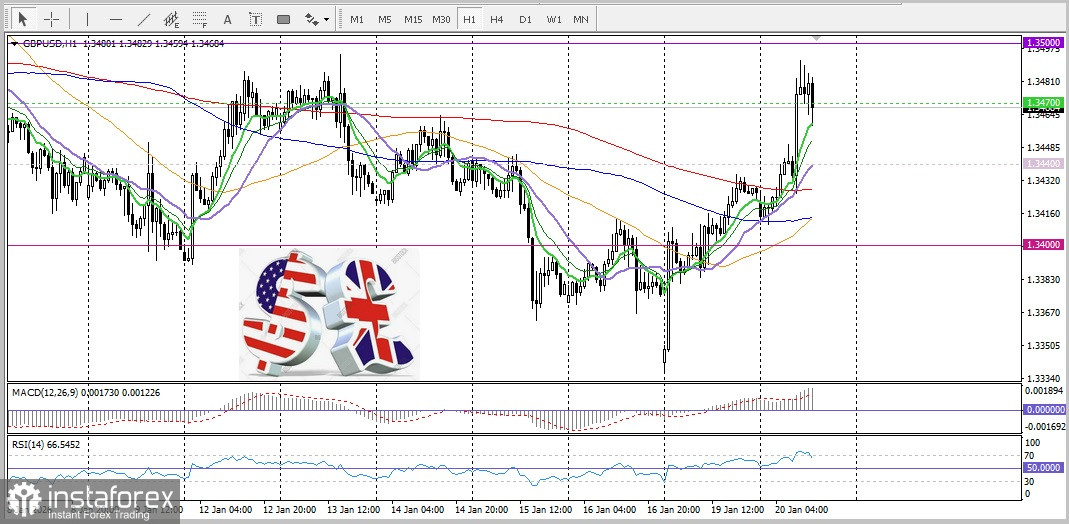
Task: Select the cursor arrow tool
Action: (x=23, y=19)
